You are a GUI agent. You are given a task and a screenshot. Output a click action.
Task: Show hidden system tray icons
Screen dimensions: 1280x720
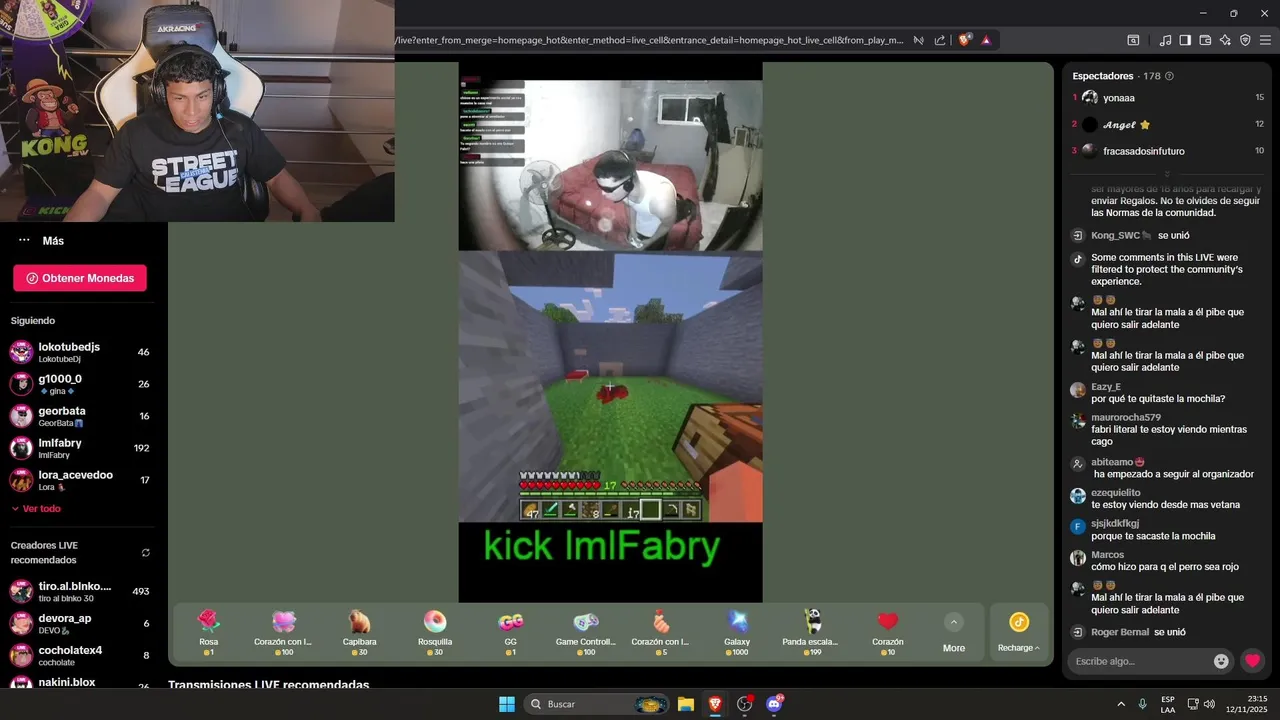pos(1121,704)
